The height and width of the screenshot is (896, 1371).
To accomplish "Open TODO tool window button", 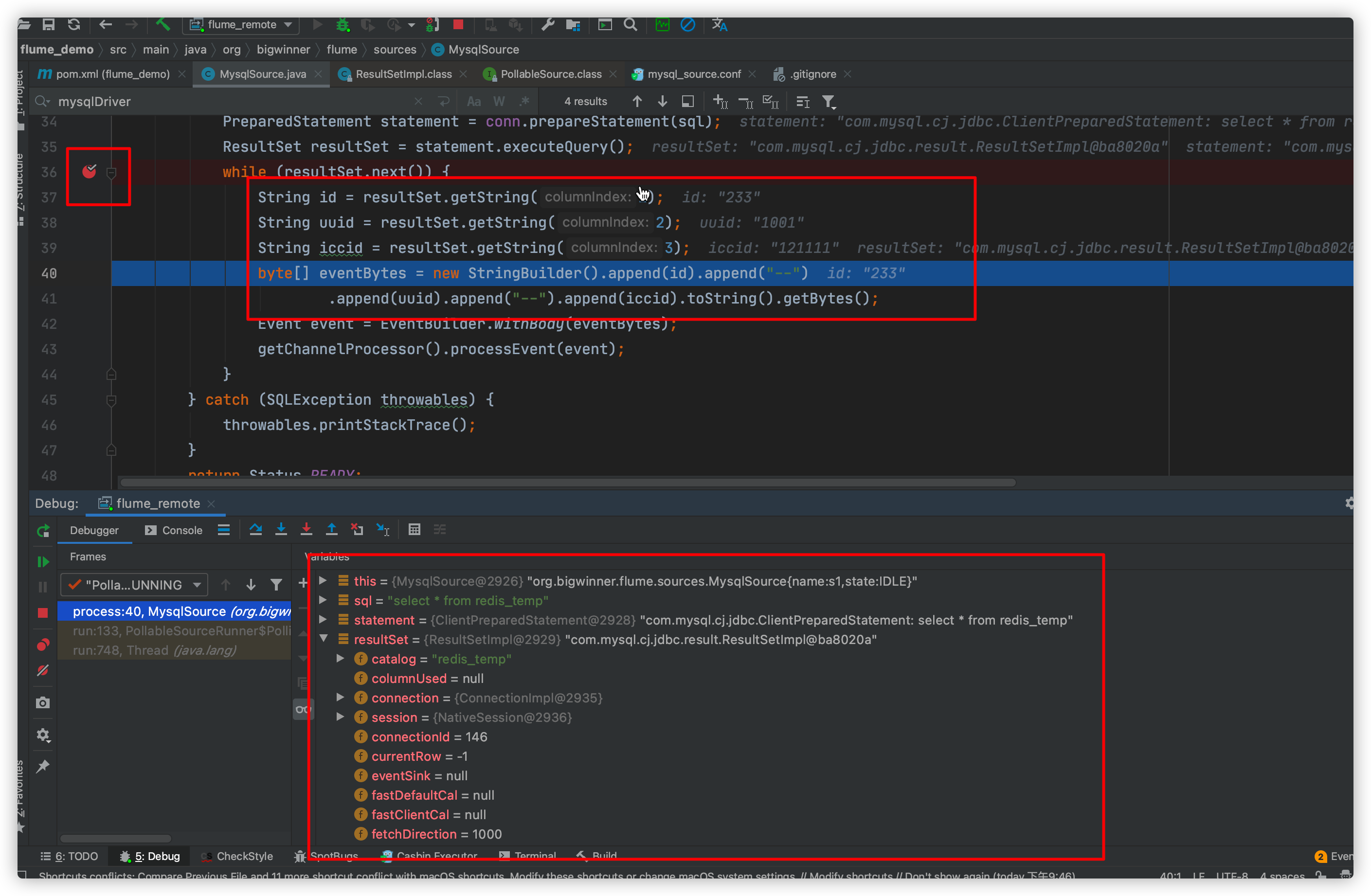I will point(69,856).
